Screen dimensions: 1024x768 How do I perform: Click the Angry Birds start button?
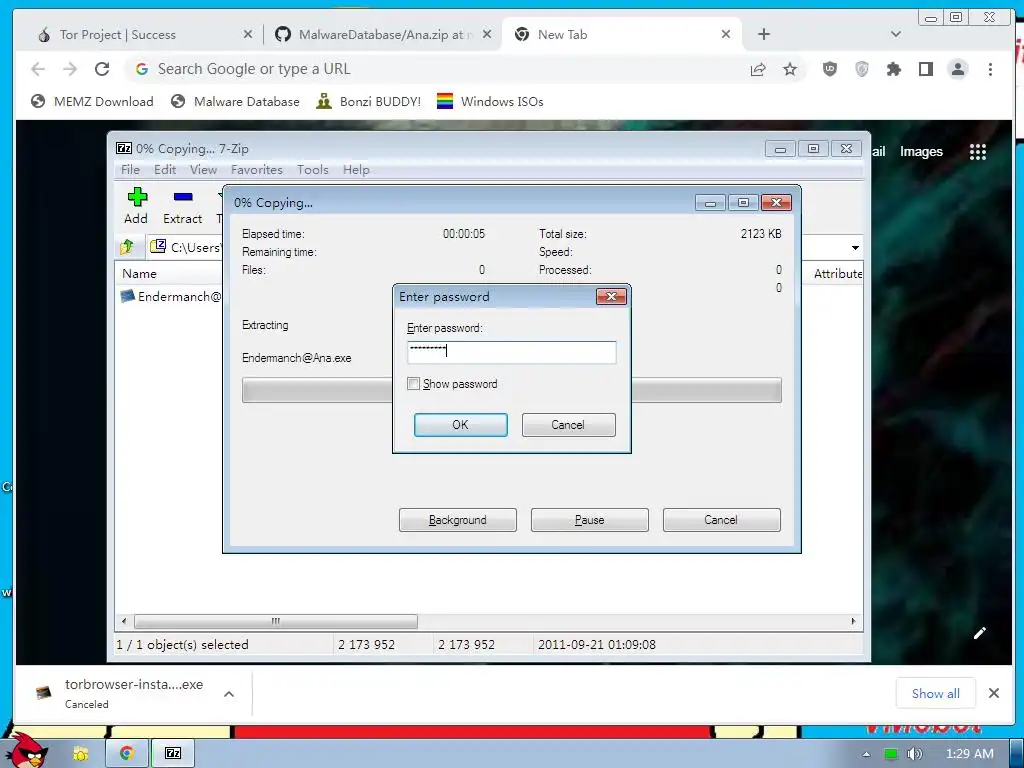point(29,750)
